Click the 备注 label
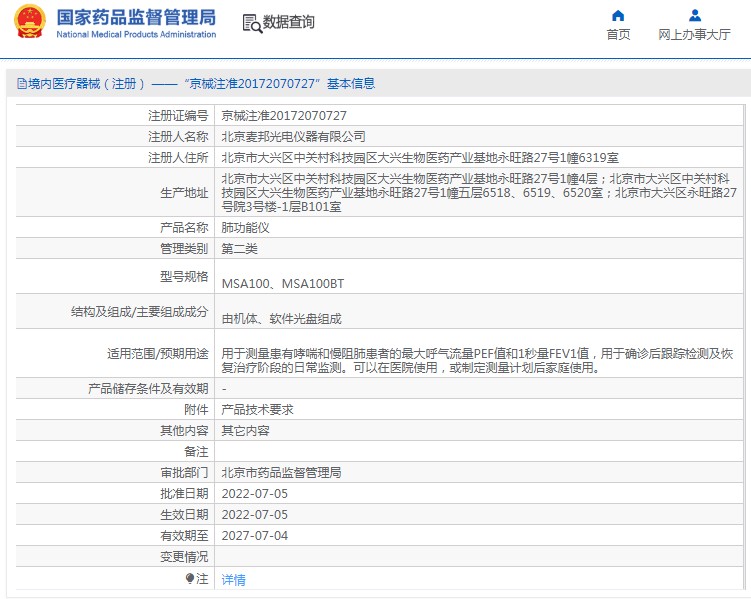Image resolution: width=751 pixels, height=599 pixels. 196,452
